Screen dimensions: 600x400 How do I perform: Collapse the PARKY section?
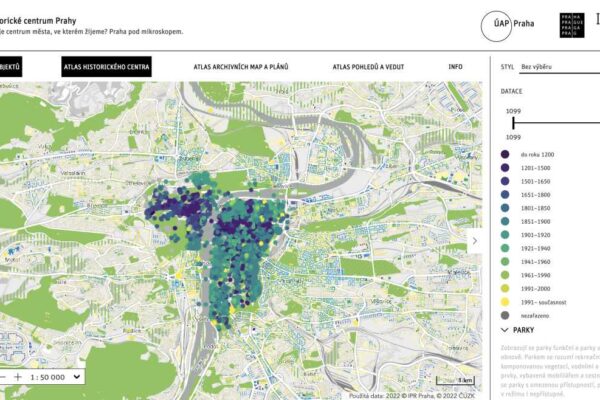tap(504, 328)
